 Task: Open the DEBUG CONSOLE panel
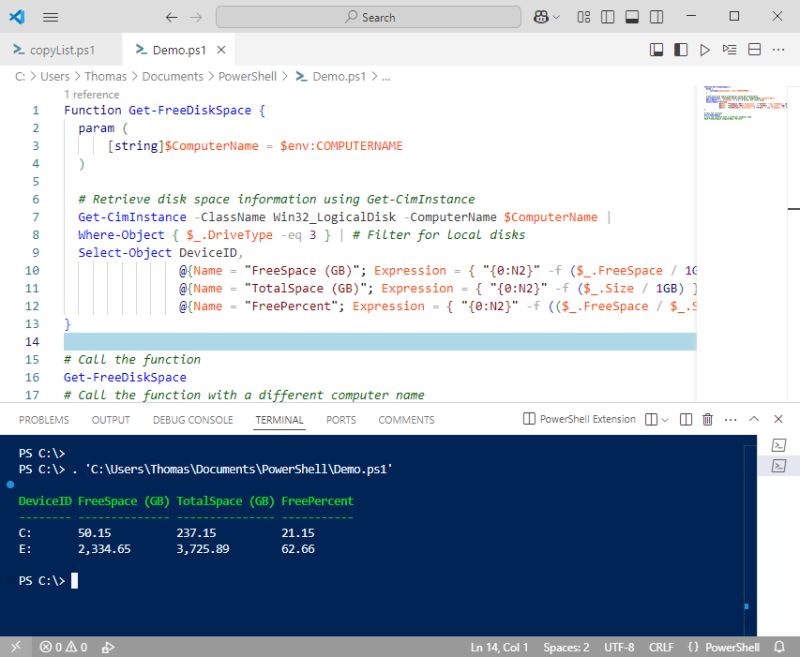click(192, 420)
